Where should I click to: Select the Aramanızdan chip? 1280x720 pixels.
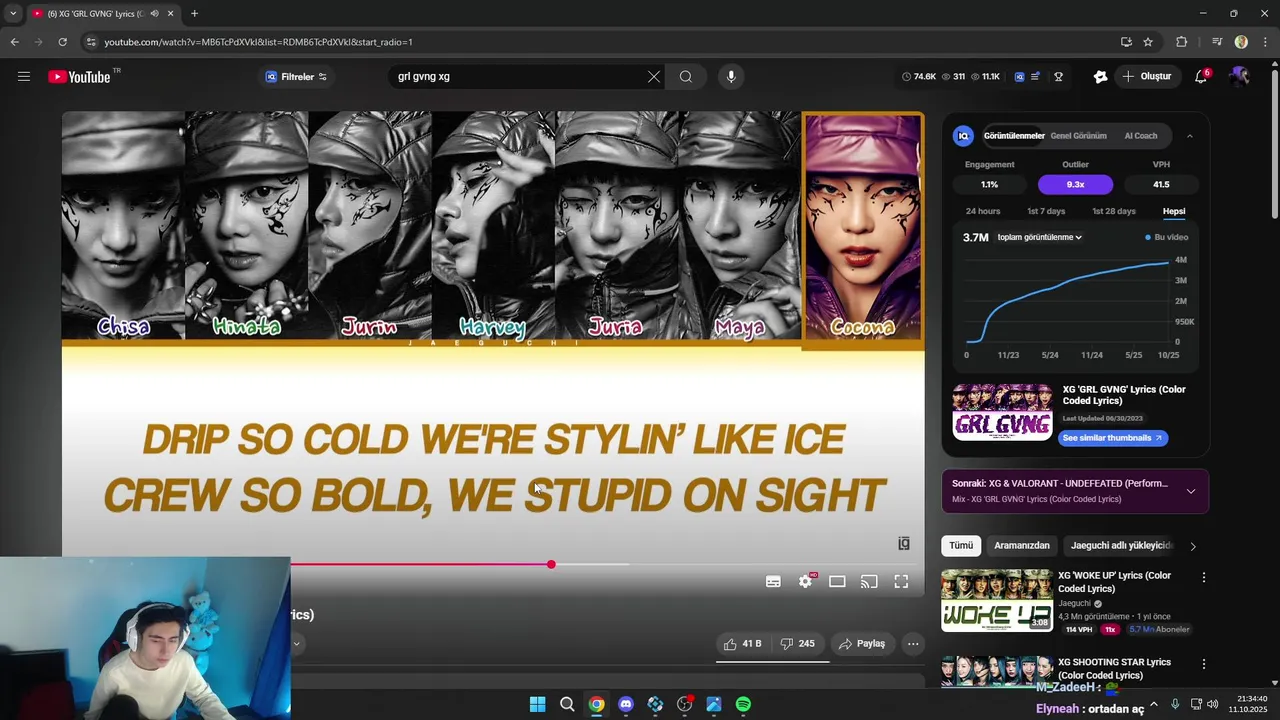[1022, 546]
